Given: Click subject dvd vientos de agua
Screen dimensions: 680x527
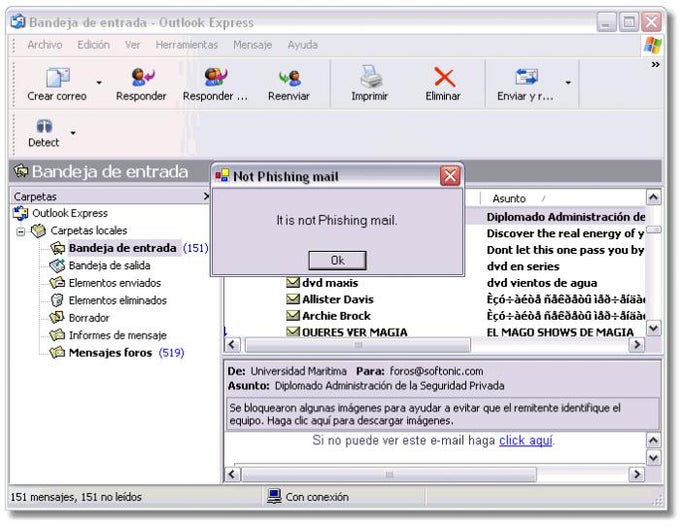Looking at the screenshot, I should coord(542,283).
